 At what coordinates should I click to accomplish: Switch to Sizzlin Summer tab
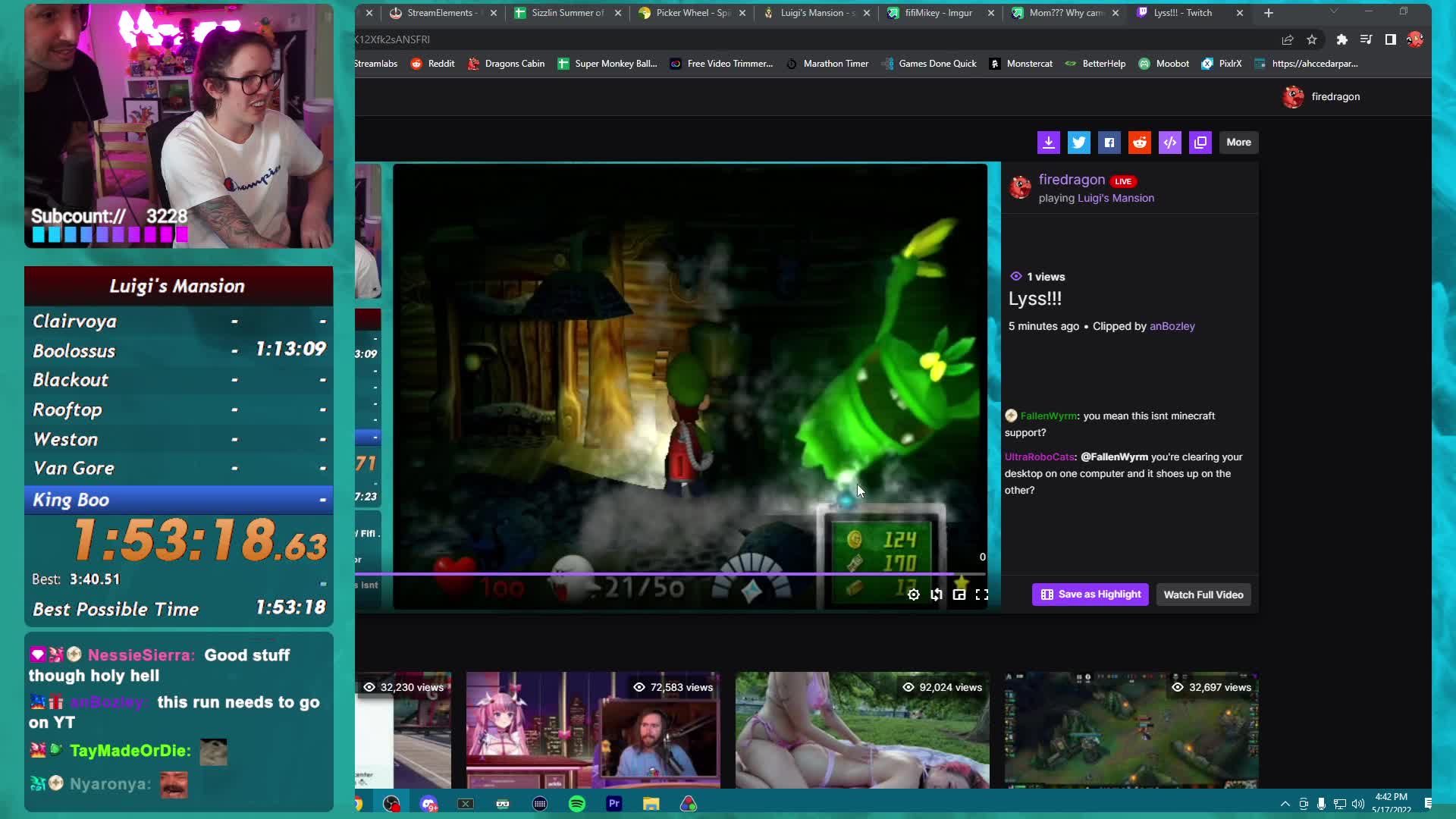coord(567,13)
